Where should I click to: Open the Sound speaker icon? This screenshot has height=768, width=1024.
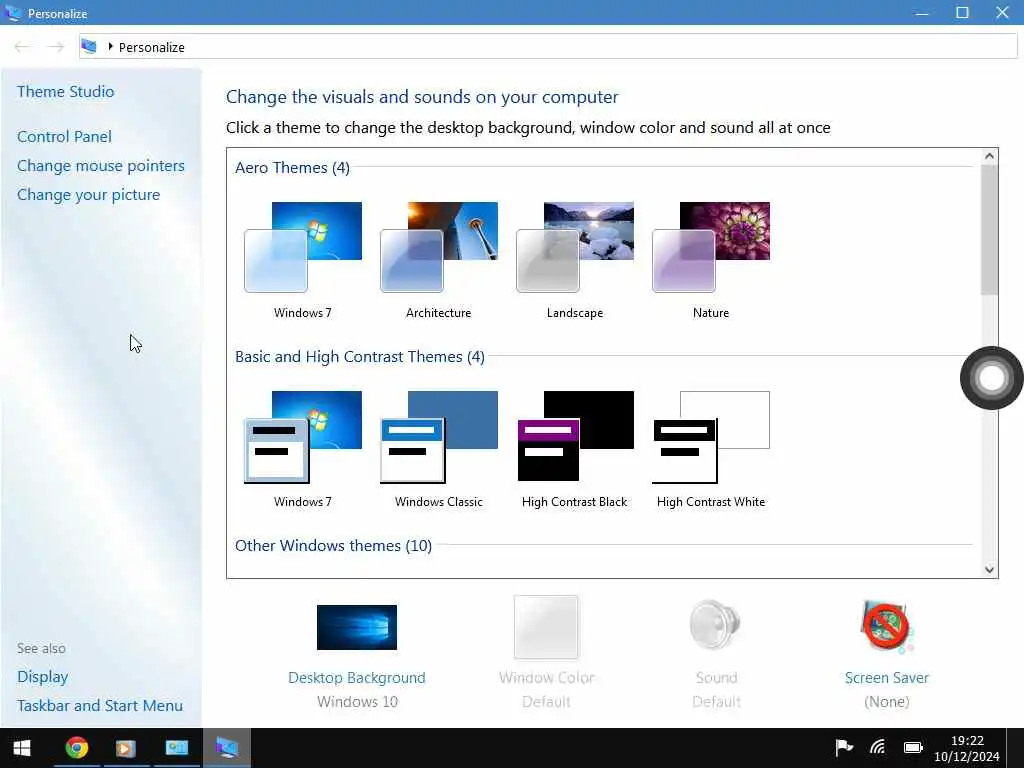pos(715,625)
